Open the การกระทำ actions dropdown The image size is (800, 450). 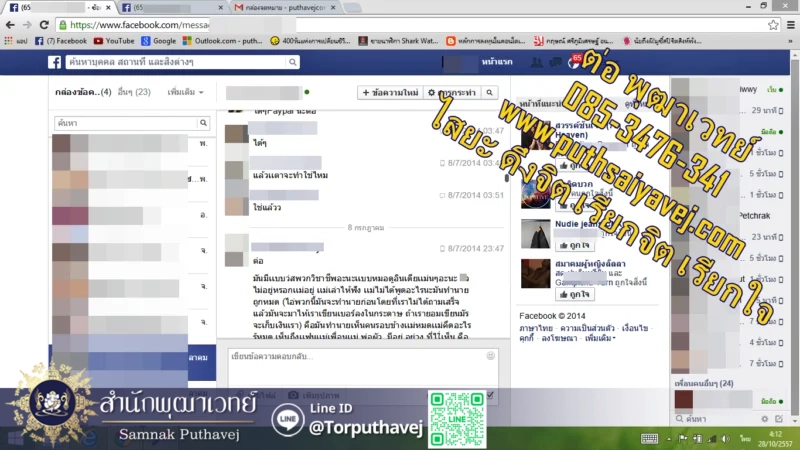click(x=452, y=92)
